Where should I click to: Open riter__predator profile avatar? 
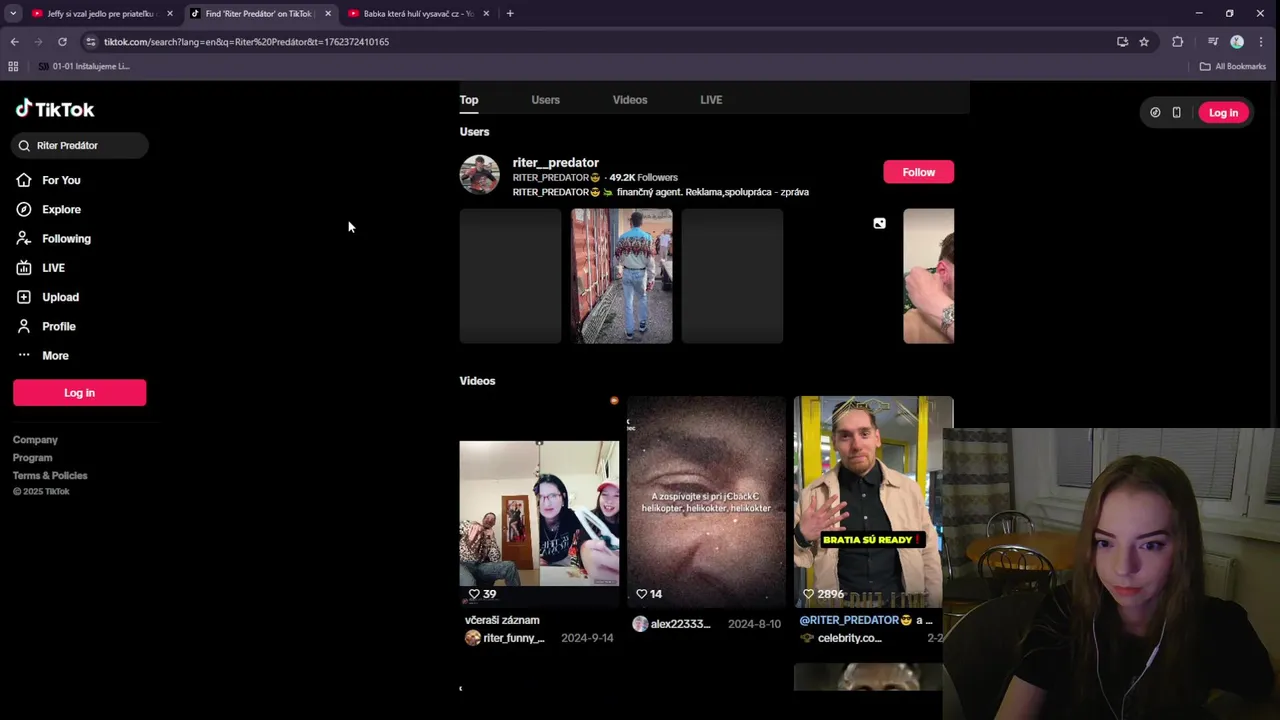point(479,174)
